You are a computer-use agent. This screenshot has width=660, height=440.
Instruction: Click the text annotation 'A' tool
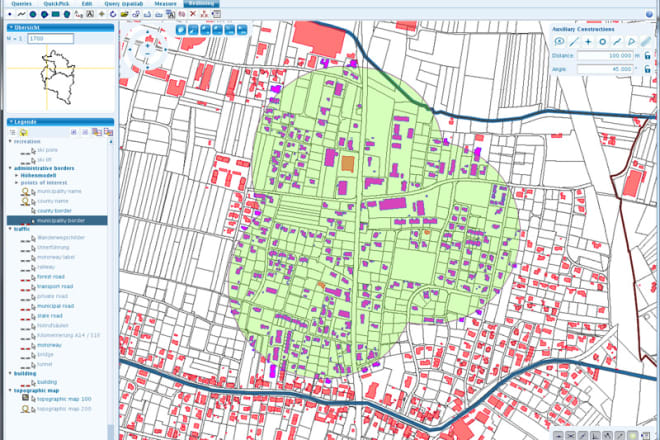click(90, 14)
